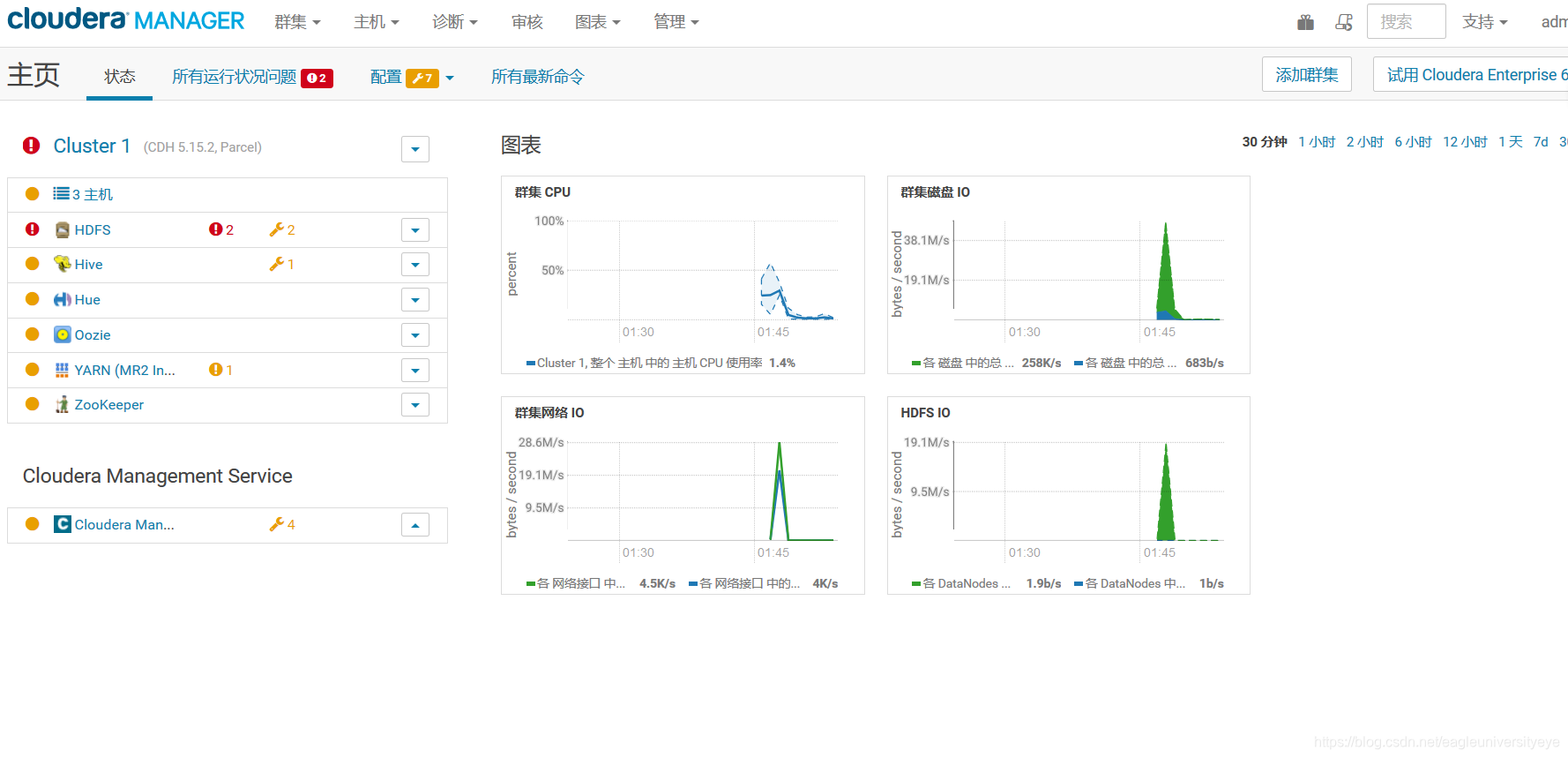Open Oozie row actions dropdown
1568x758 pixels.
coord(415,335)
